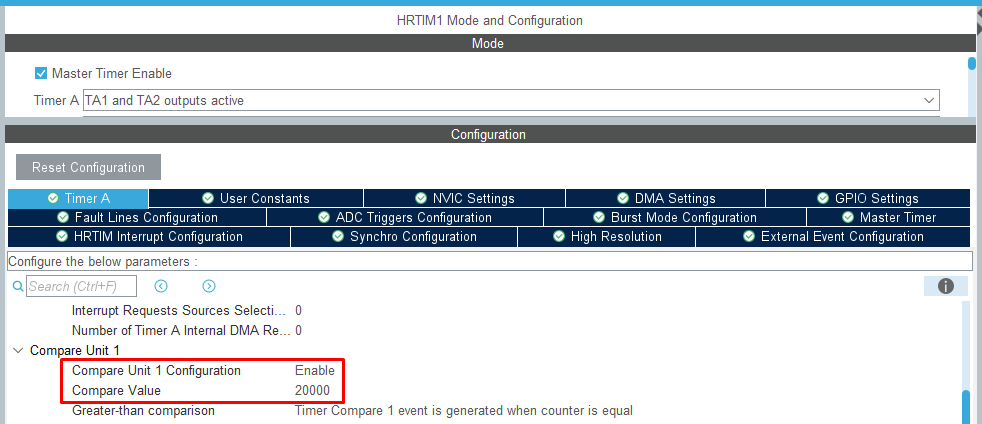Open the Fault Lines Configuration tab
The width and height of the screenshot is (982, 424).
pyautogui.click(x=137, y=217)
